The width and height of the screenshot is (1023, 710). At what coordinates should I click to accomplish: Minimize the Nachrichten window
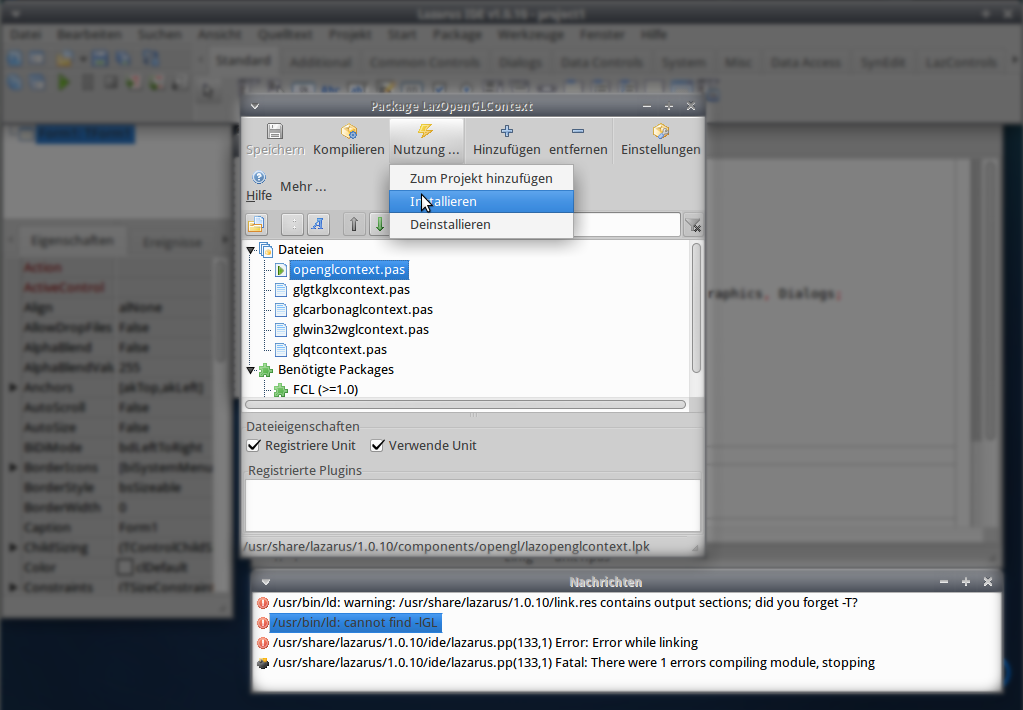943,581
